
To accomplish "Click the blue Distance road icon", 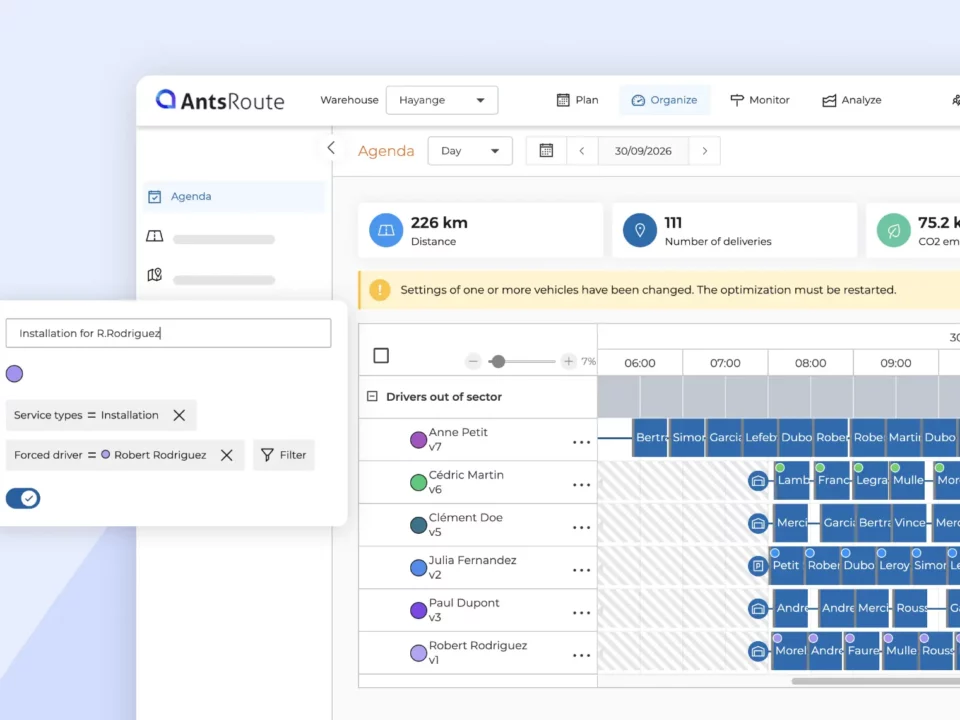I will click(386, 230).
